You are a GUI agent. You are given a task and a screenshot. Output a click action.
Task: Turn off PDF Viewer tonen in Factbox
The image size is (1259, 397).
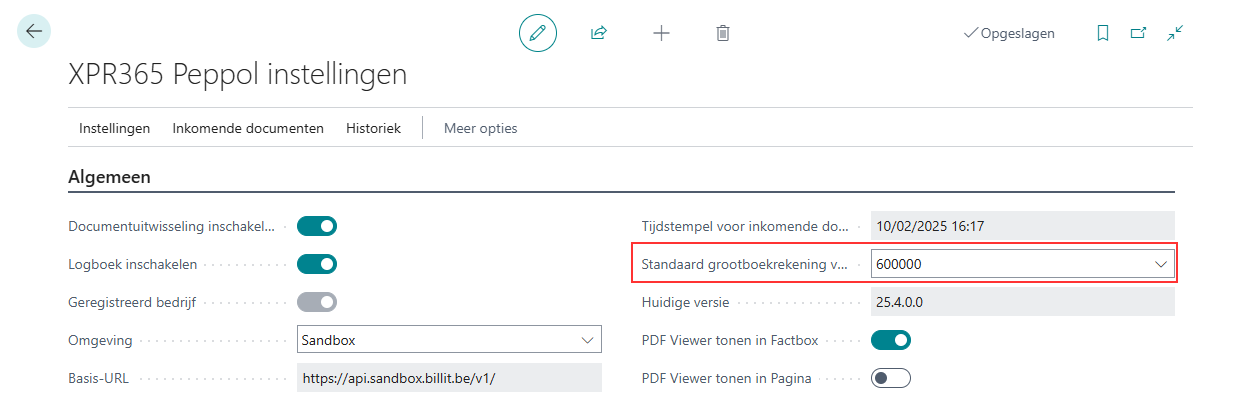[x=891, y=340]
